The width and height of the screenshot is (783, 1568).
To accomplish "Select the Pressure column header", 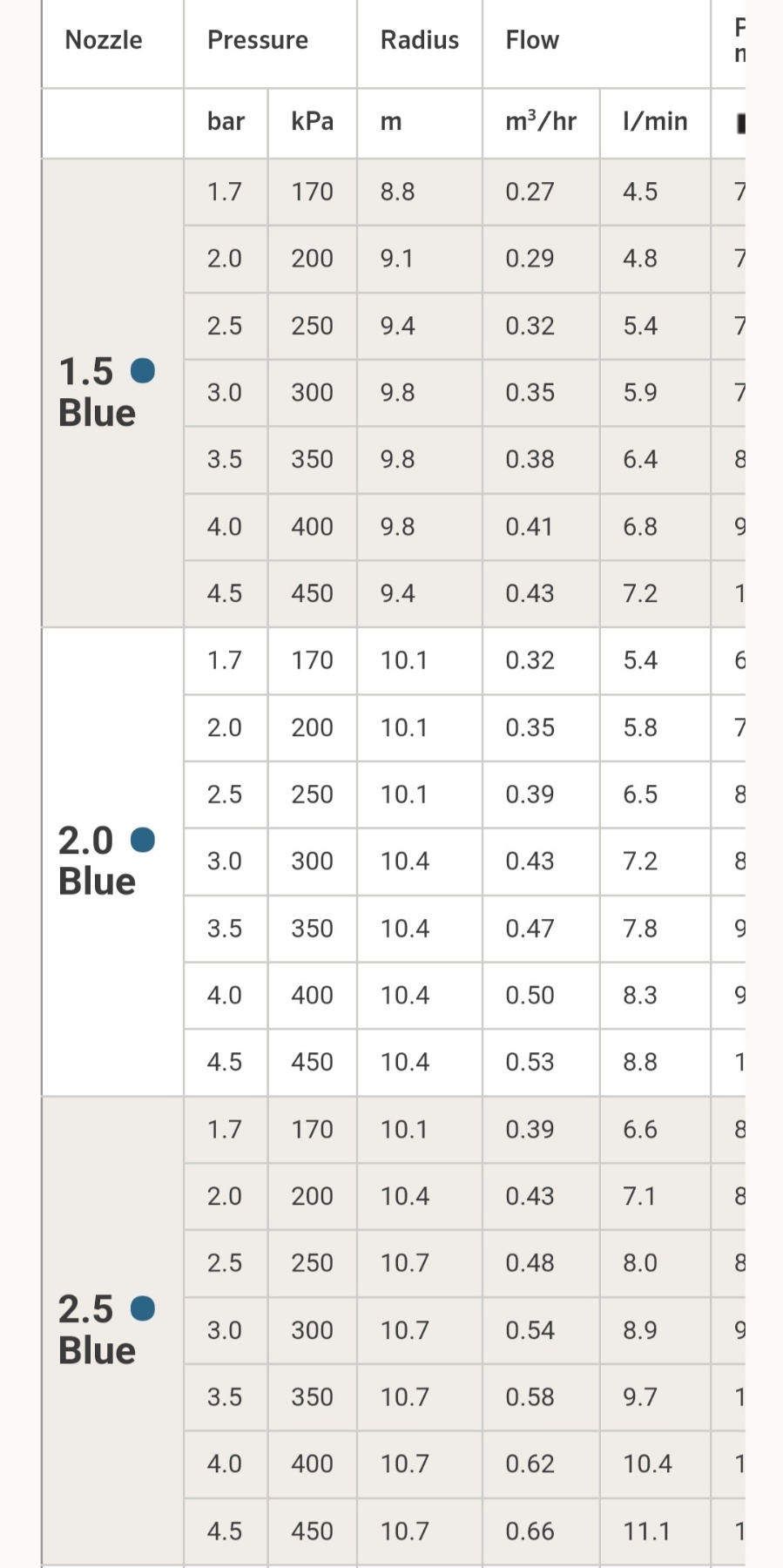I will click(258, 40).
